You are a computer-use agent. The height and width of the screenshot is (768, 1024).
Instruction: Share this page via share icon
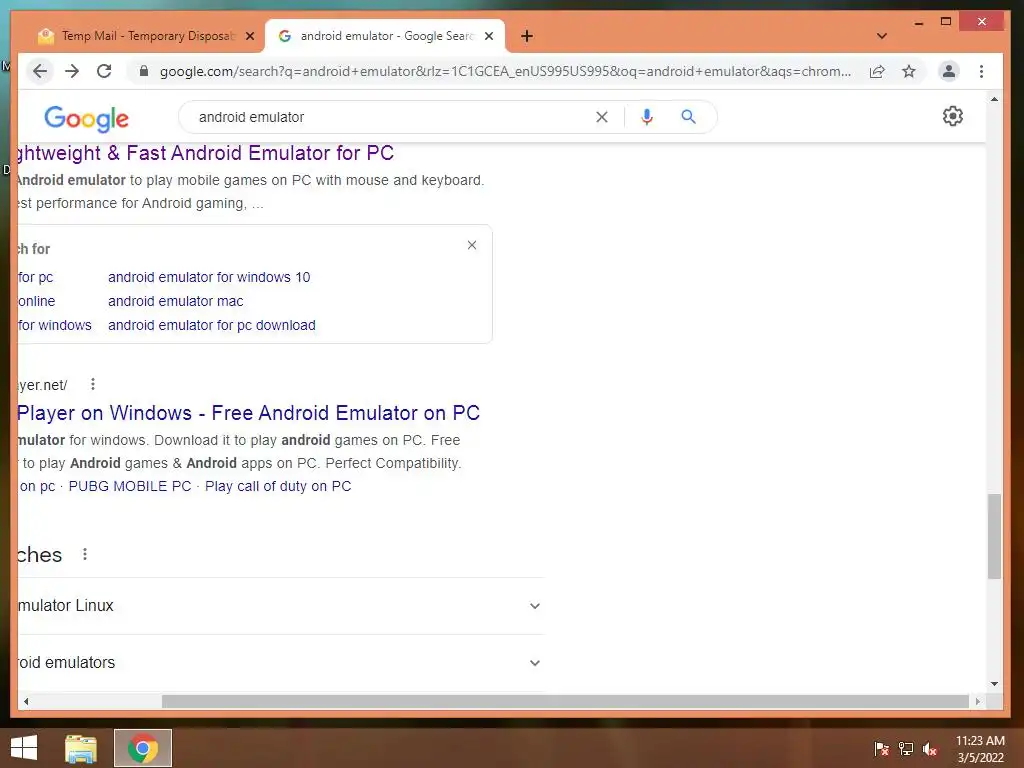(x=877, y=71)
